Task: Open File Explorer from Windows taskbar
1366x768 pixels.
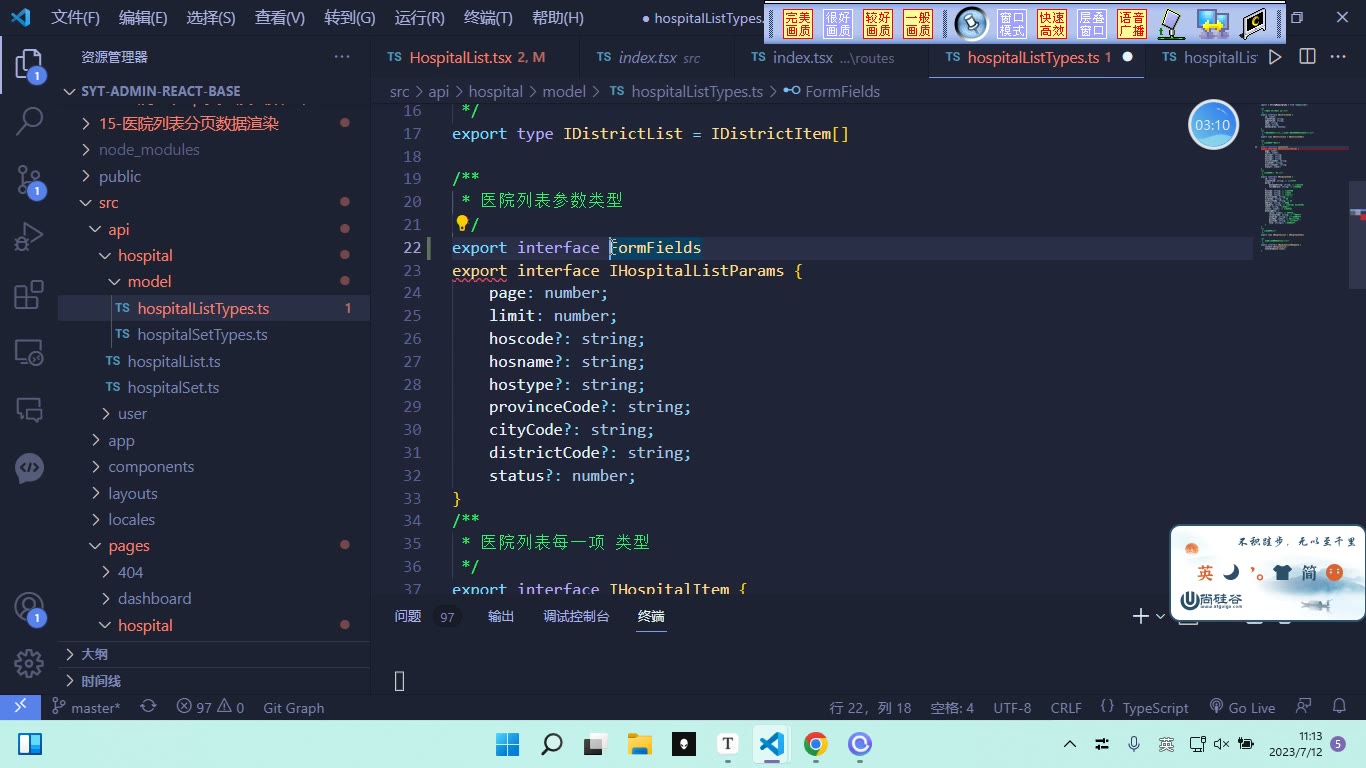Action: pos(639,744)
